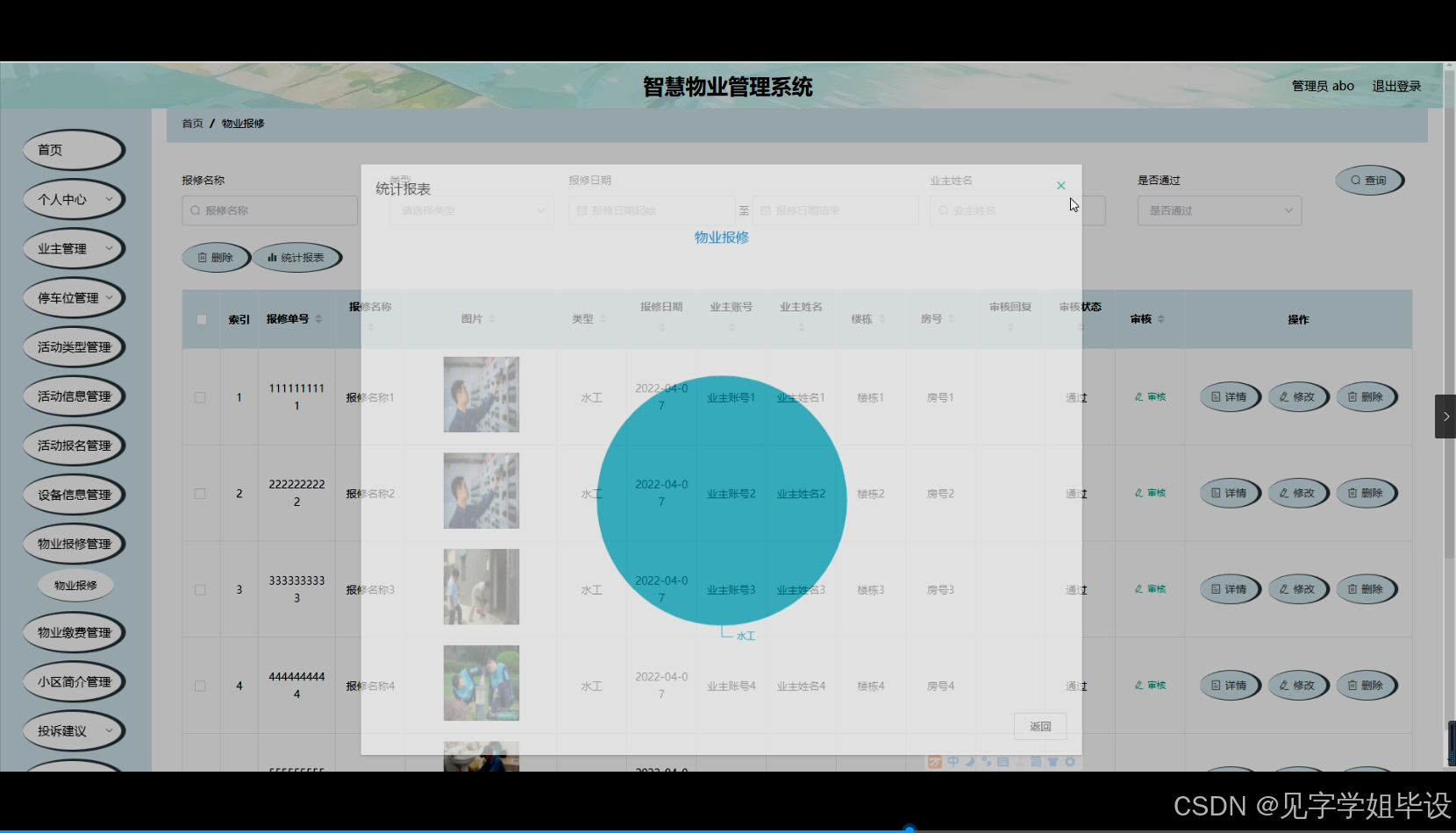Check the checkbox for row 1
Image resolution: width=1456 pixels, height=833 pixels.
[x=200, y=397]
